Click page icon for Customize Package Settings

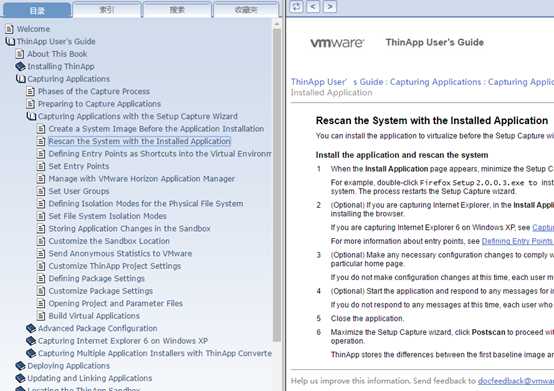[41, 291]
